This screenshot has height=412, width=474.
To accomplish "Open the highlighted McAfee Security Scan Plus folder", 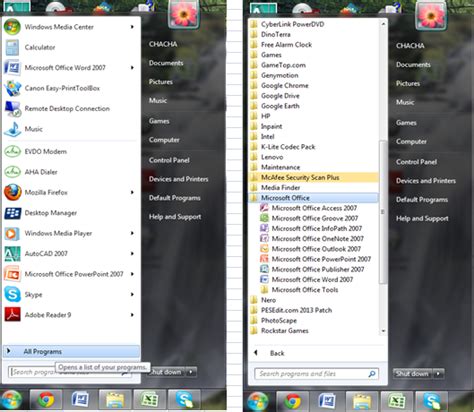I will pos(313,178).
